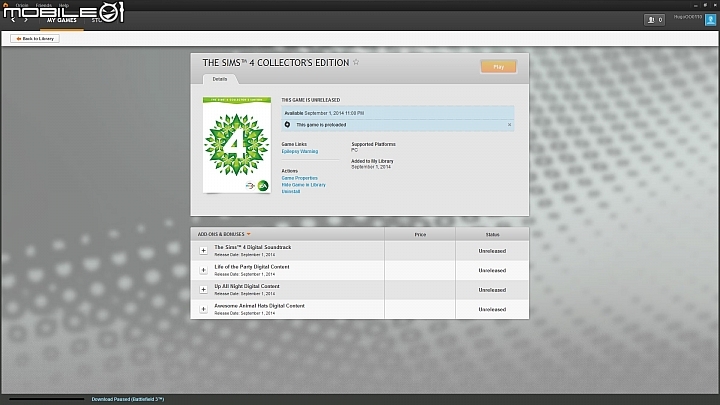Click the THIS GAME IS UNRELEASED label
The width and height of the screenshot is (720, 405).
tap(311, 100)
